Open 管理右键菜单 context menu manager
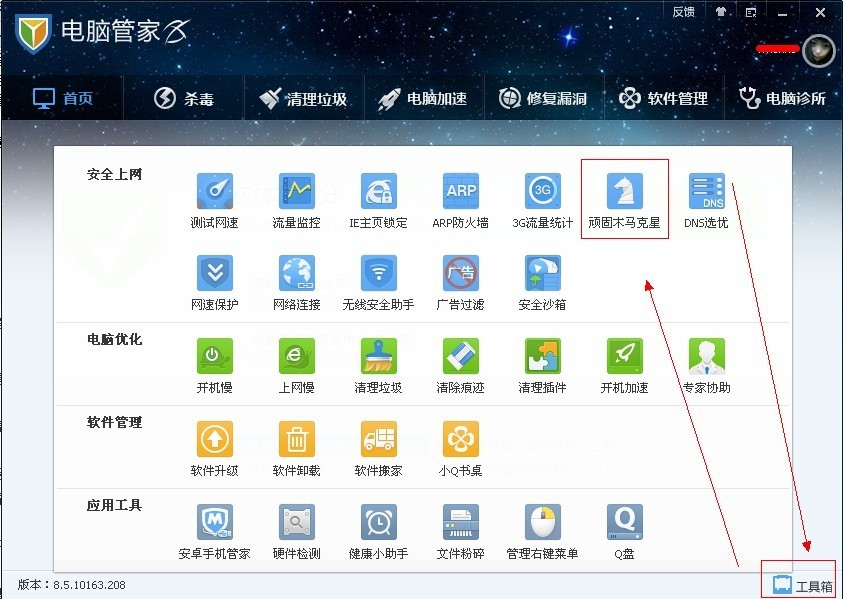The image size is (843, 599). coord(542,532)
